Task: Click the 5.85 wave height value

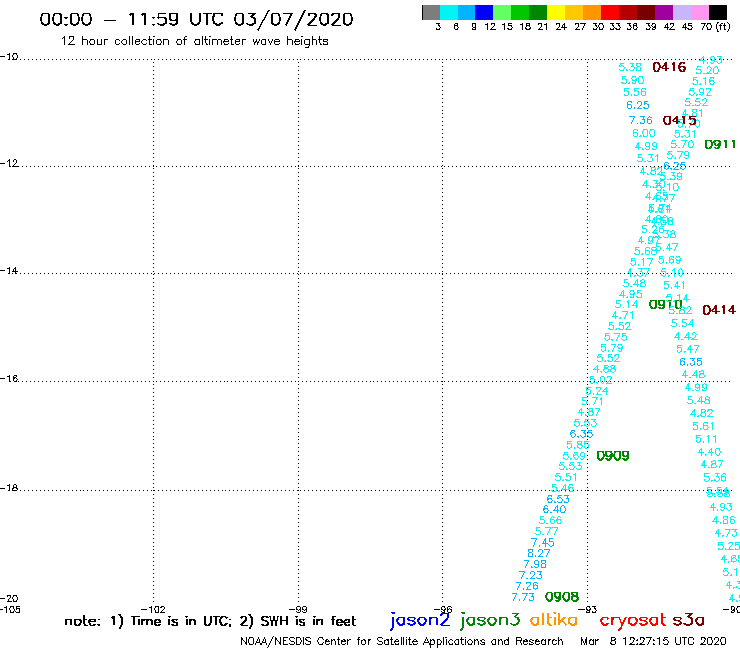Action: tap(578, 445)
